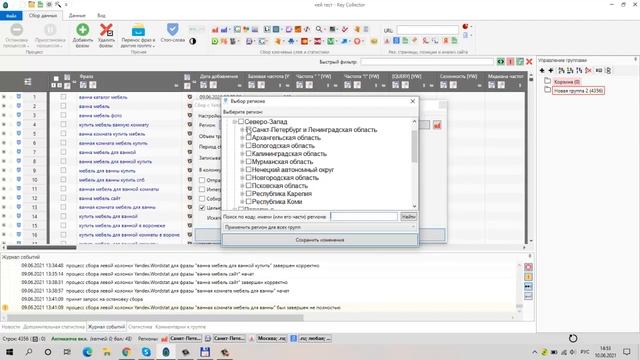Open the Файл menu tab
The width and height of the screenshot is (640, 360).
pyautogui.click(x=11, y=16)
